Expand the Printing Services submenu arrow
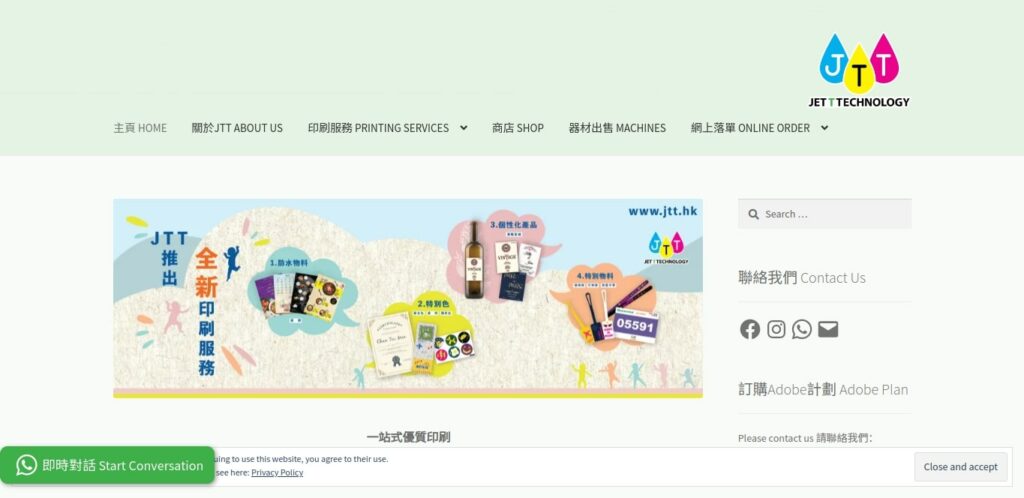This screenshot has height=498, width=1024. 464,128
